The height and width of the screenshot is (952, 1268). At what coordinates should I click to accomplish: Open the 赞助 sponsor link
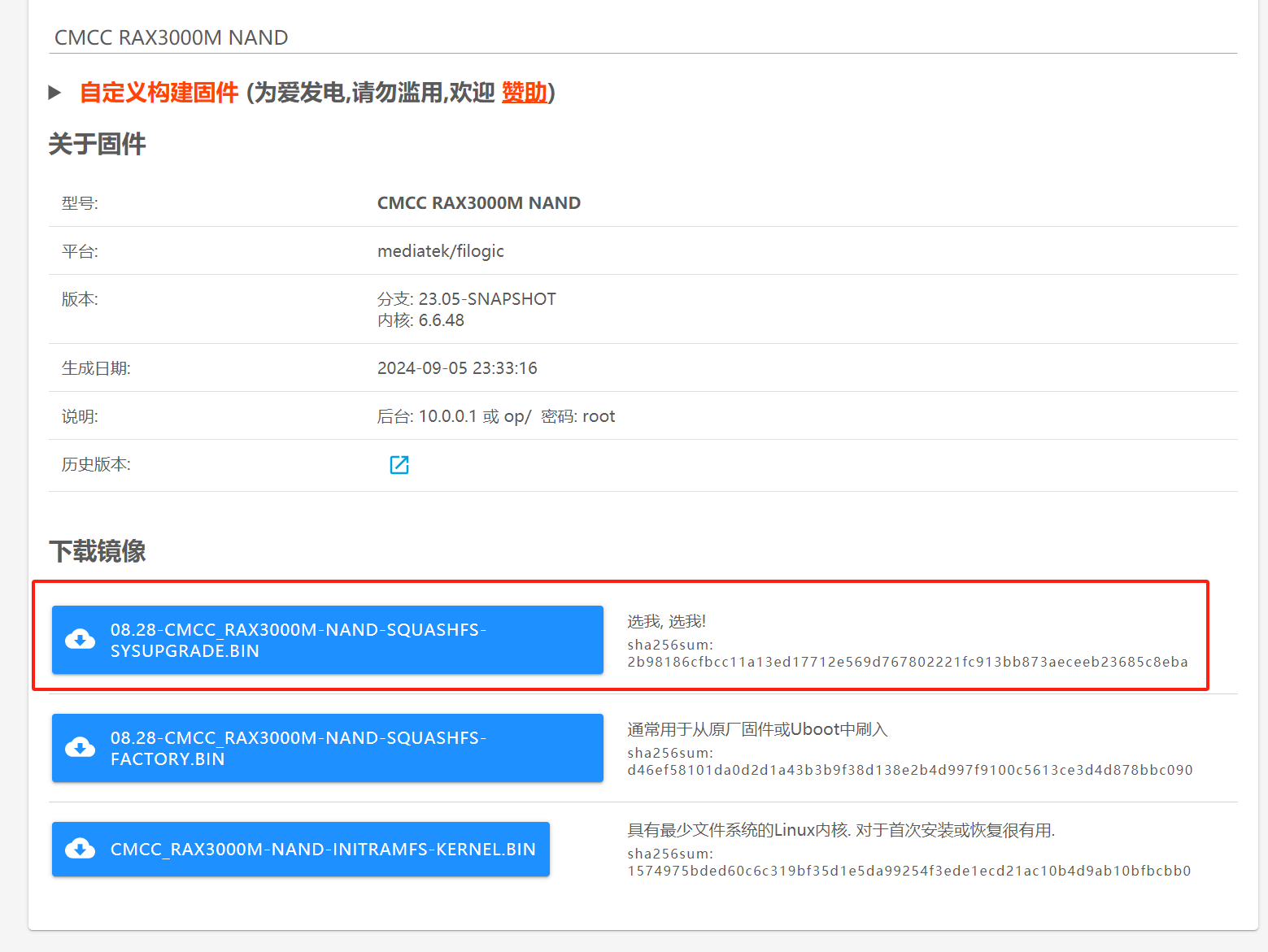pos(524,93)
